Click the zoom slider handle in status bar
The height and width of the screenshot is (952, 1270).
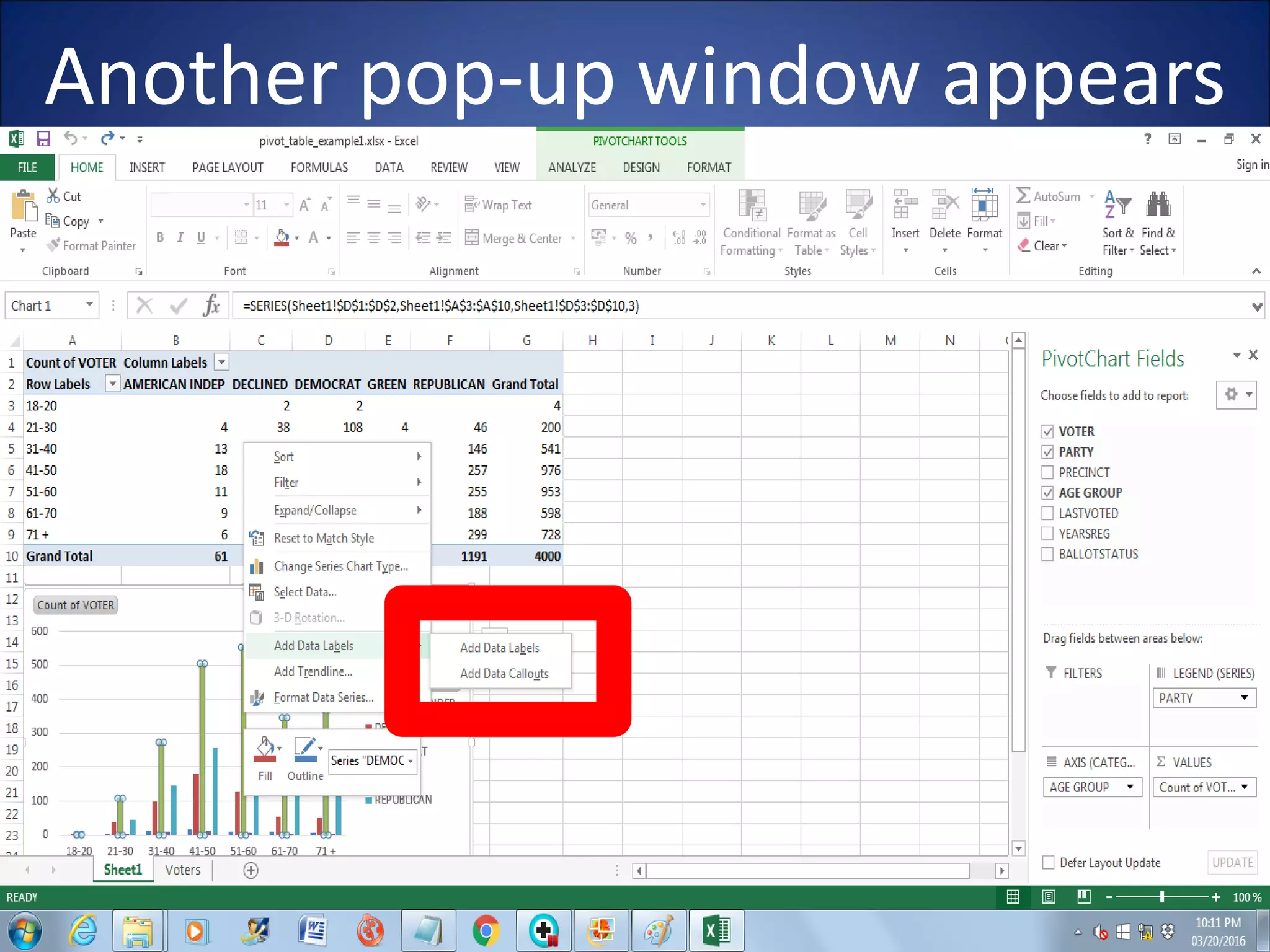point(1162,897)
